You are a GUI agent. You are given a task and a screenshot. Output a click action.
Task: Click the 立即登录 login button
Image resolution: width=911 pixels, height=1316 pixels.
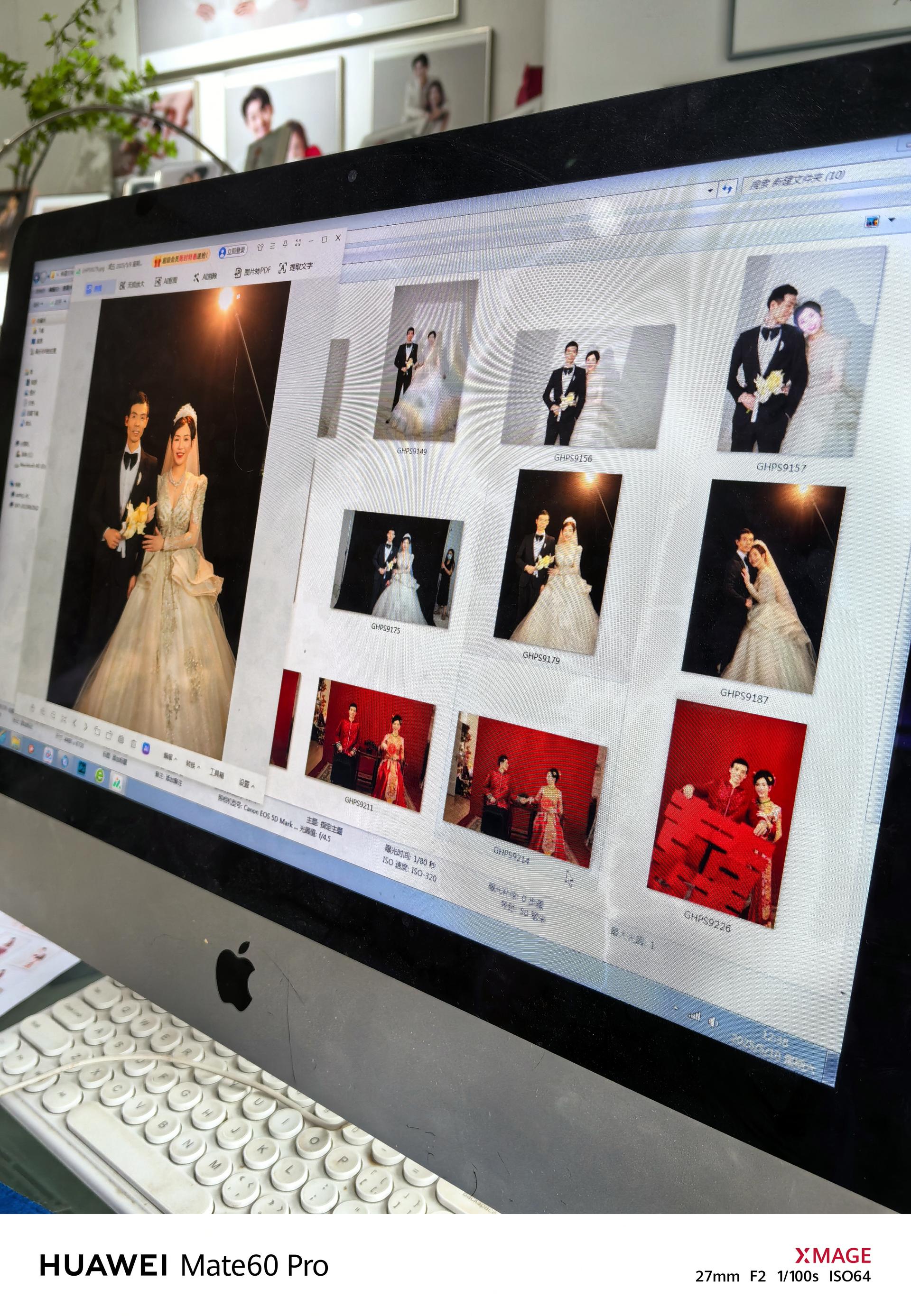(x=232, y=251)
